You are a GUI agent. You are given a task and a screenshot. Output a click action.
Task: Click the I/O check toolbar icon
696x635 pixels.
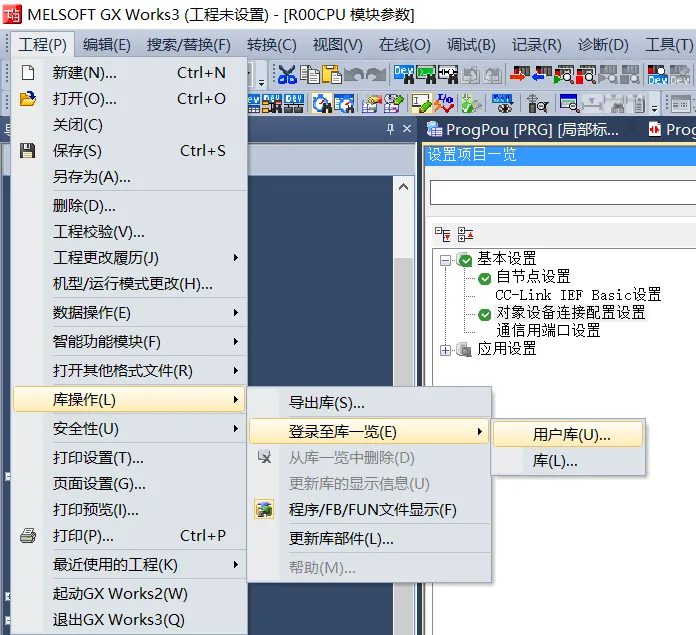pos(444,103)
